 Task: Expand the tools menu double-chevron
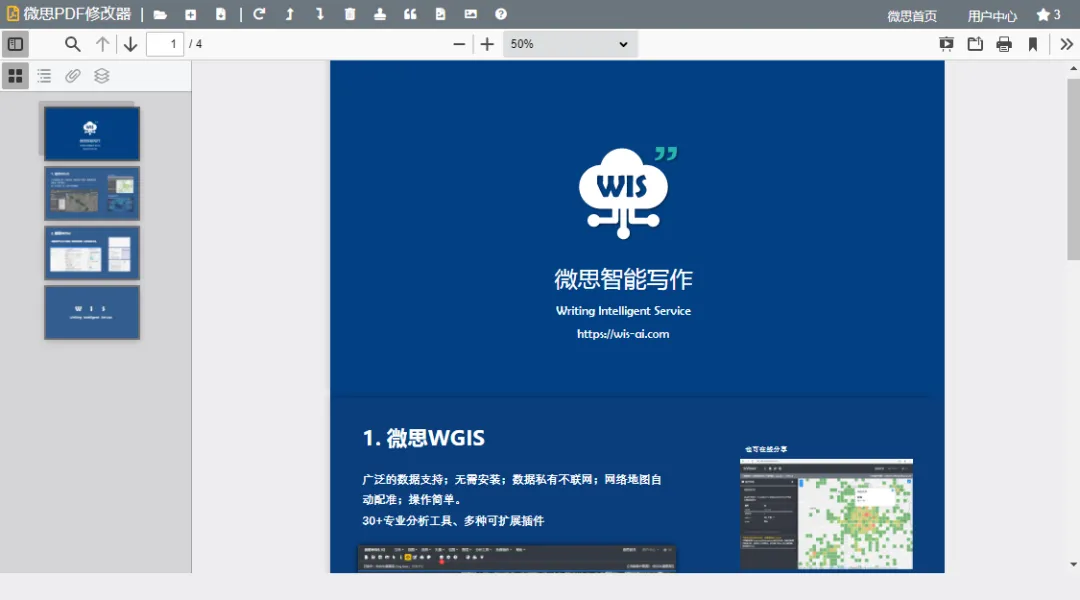click(x=1066, y=44)
